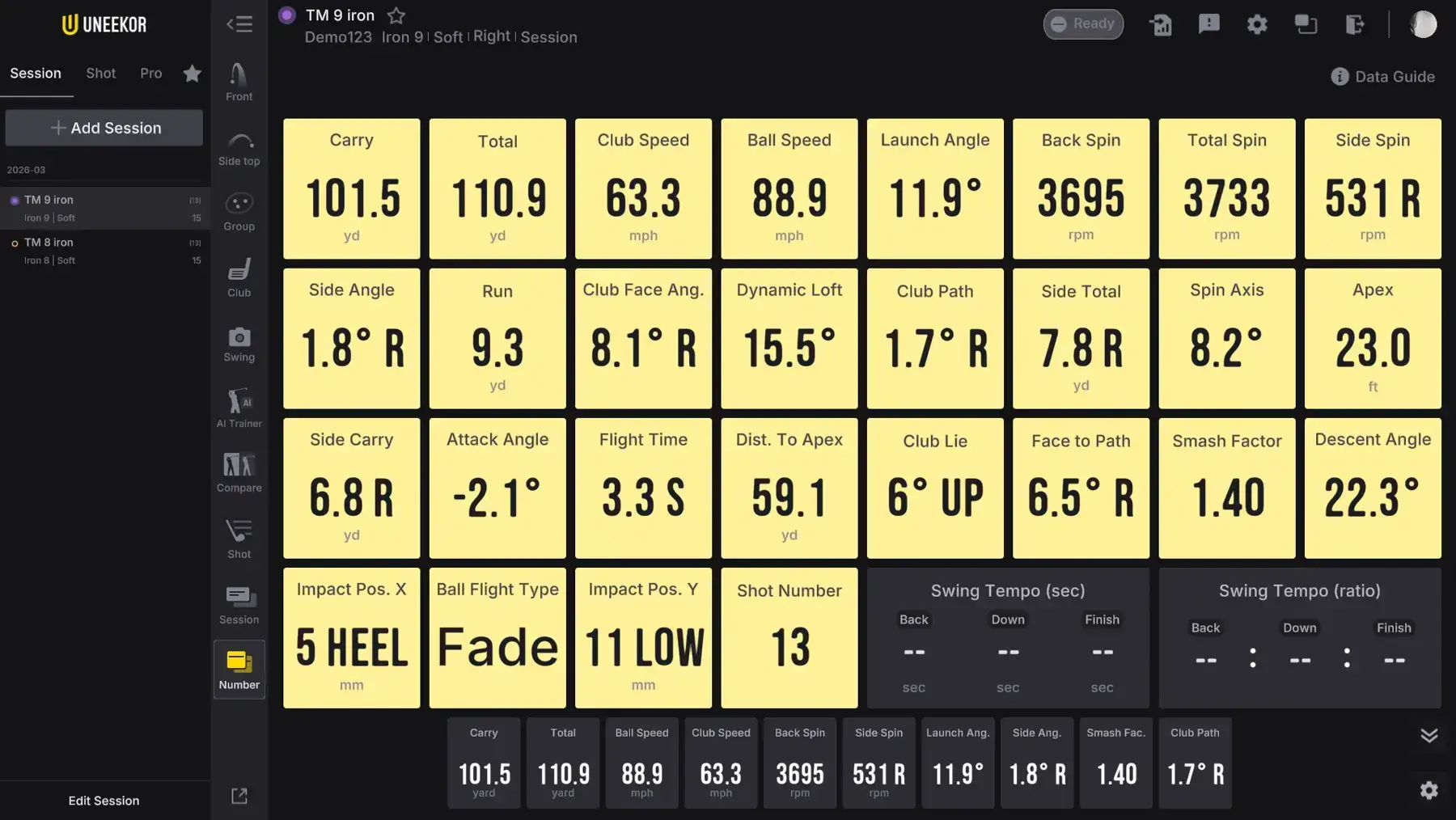
Task: Open the Swing camera view
Action: tap(239, 344)
